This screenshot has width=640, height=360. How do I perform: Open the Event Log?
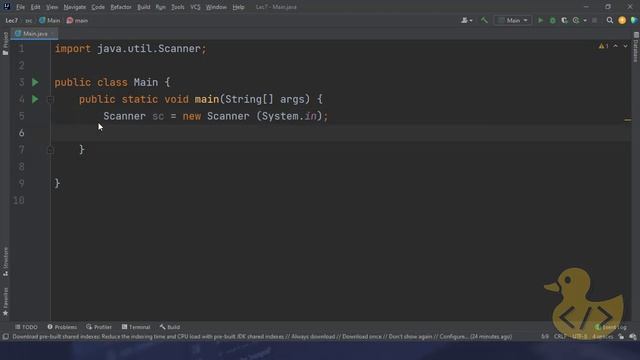[x=611, y=327]
